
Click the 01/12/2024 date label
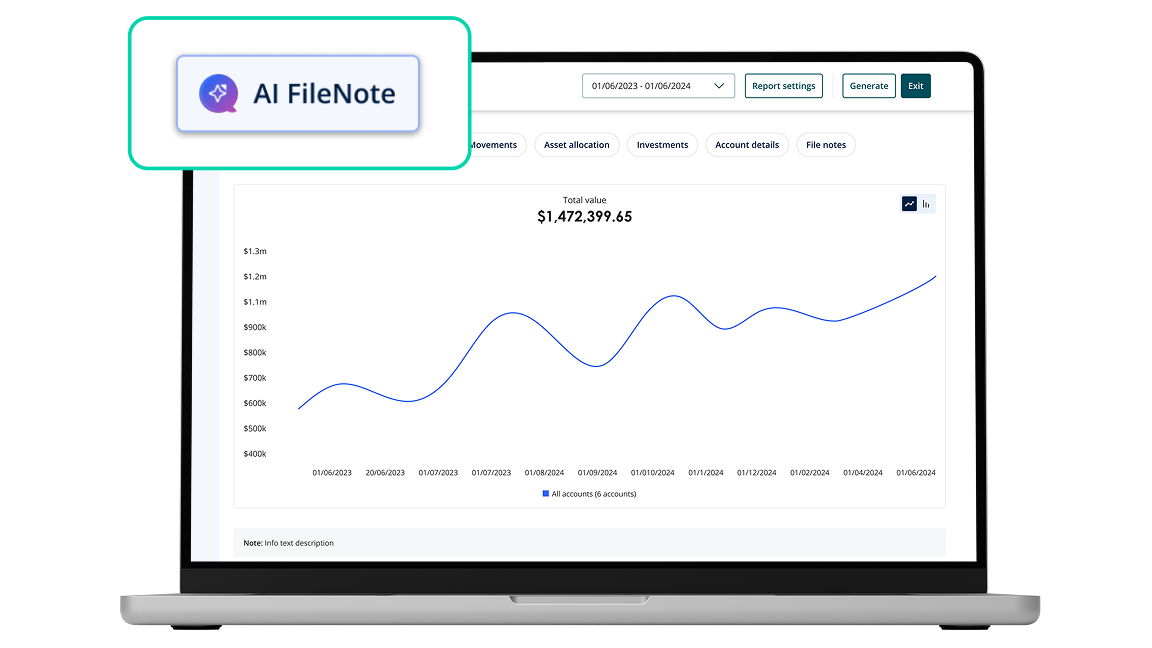[757, 472]
